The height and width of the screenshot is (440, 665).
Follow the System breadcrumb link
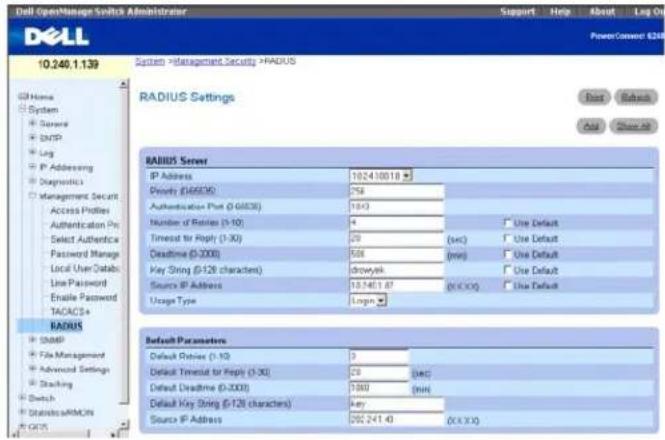150,61
